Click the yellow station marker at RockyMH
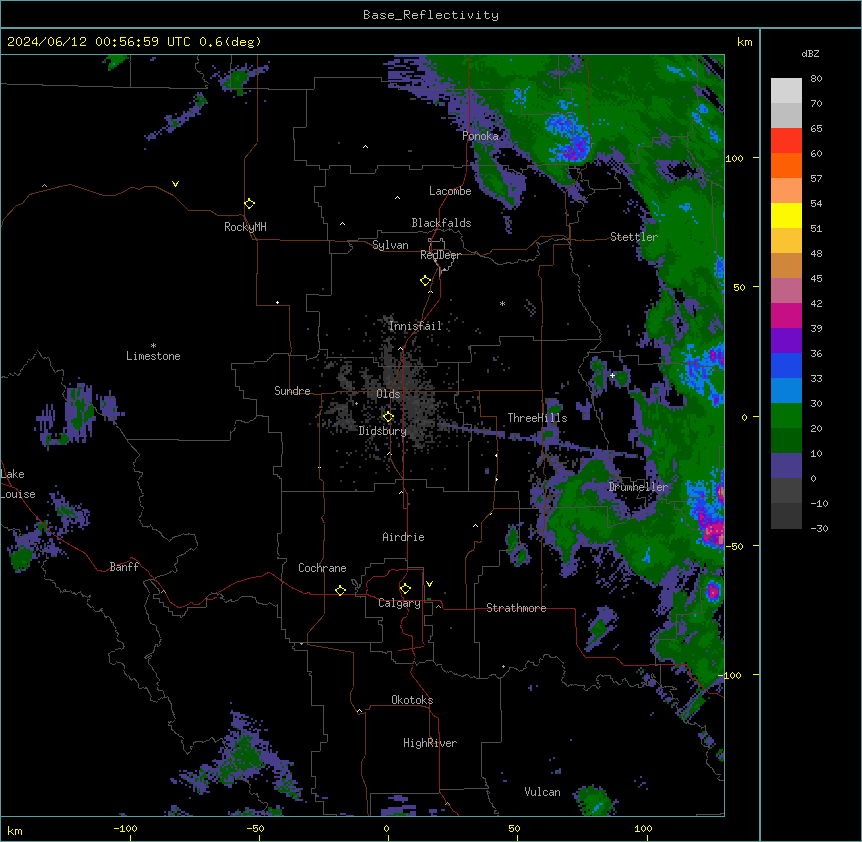 pos(250,204)
